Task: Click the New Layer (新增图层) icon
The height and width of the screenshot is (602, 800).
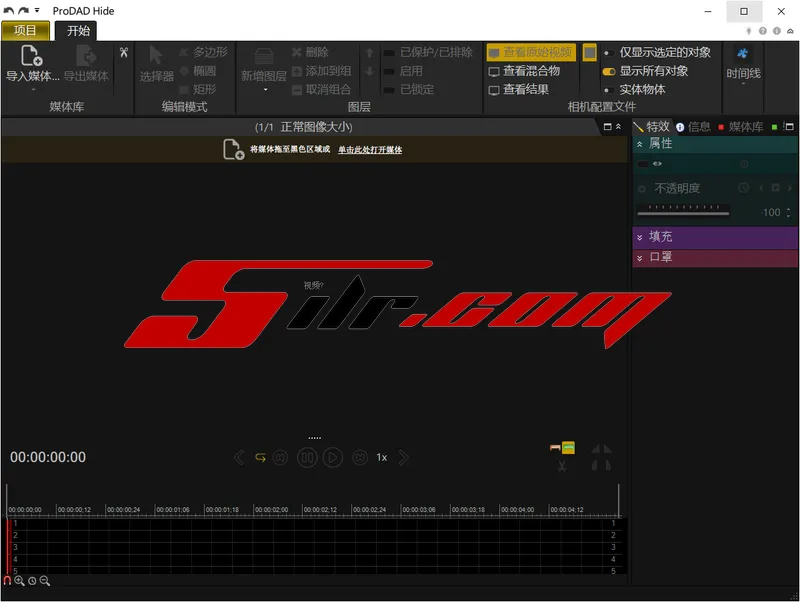Action: pos(264,57)
